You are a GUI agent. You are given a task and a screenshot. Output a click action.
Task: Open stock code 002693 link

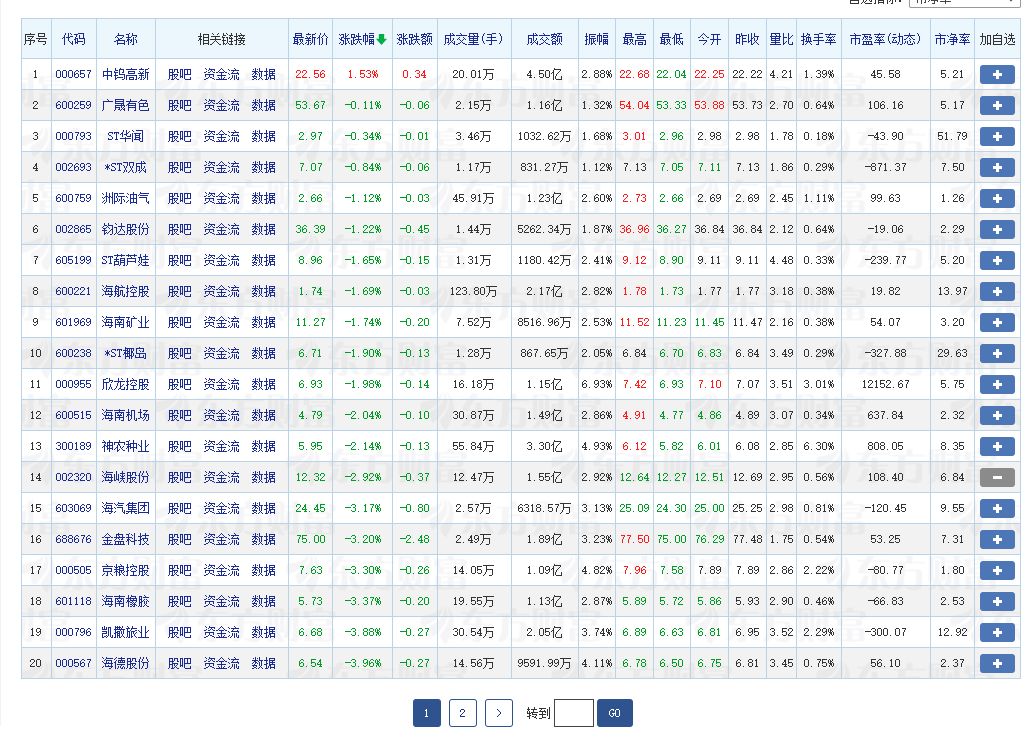point(73,168)
